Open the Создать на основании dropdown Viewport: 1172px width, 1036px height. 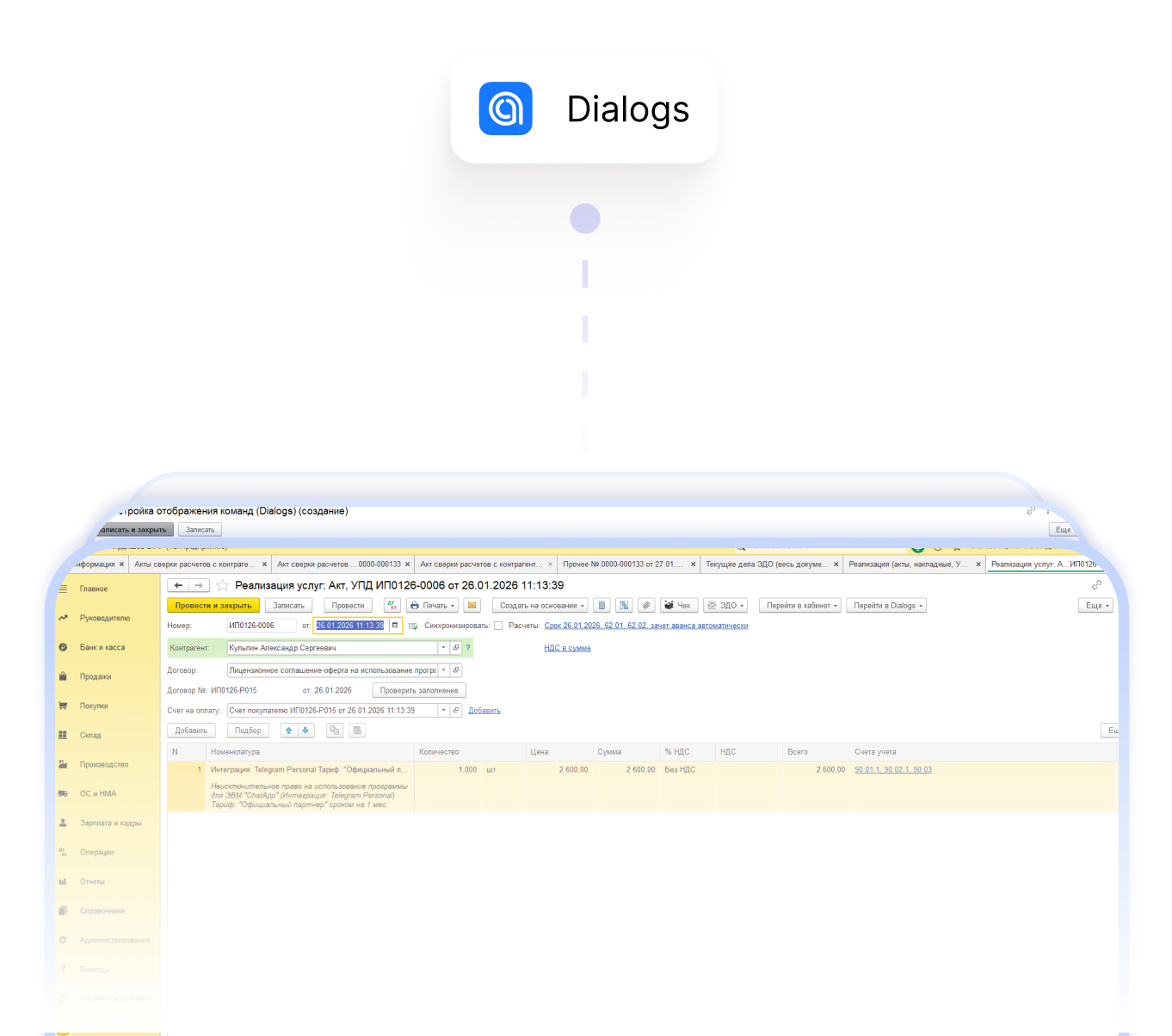[x=540, y=606]
